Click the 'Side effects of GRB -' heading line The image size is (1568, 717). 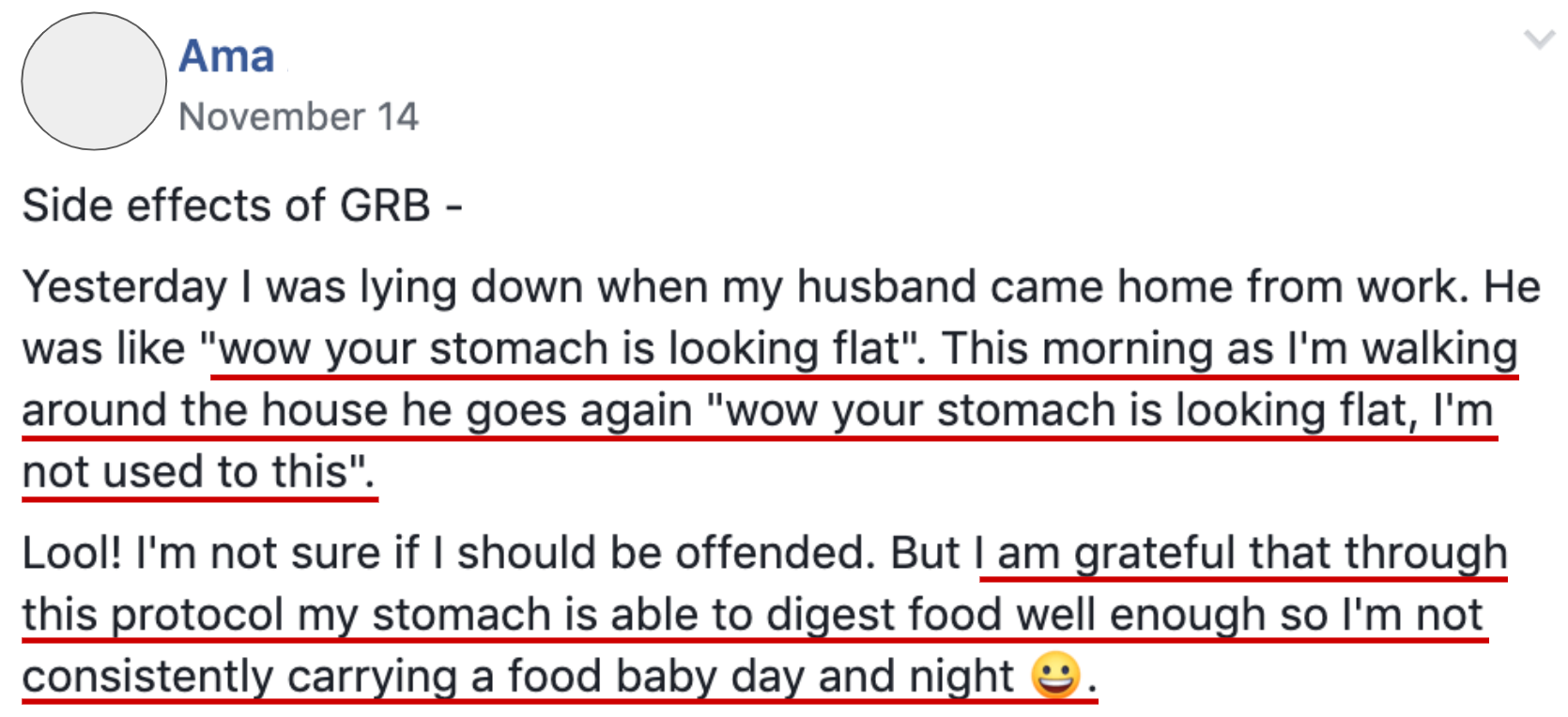(x=242, y=205)
